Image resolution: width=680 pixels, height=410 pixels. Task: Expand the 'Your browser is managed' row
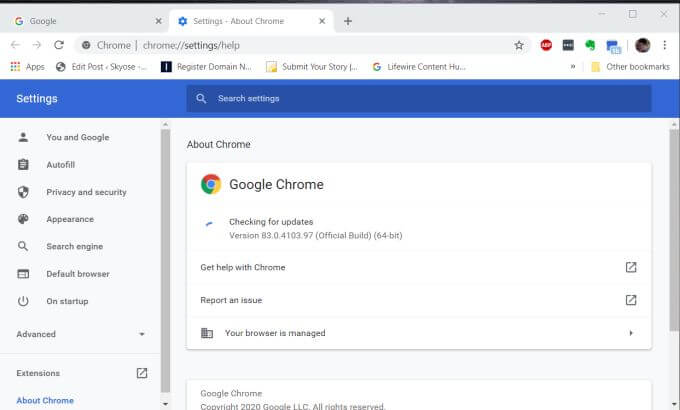click(x=418, y=333)
